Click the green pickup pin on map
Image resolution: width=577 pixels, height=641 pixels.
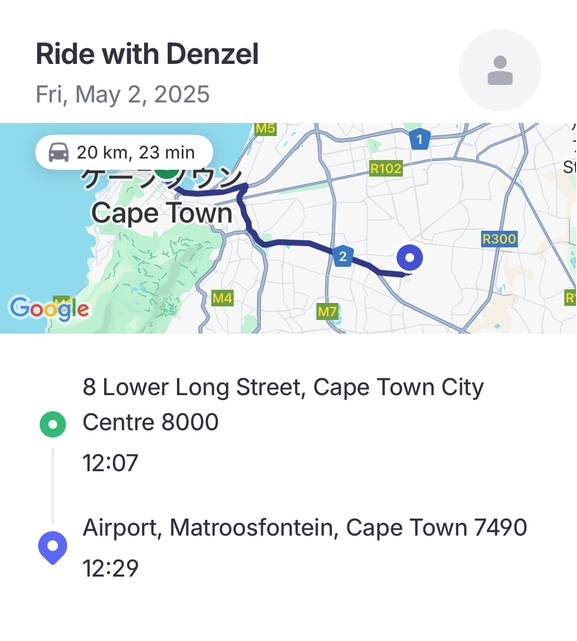tap(167, 174)
